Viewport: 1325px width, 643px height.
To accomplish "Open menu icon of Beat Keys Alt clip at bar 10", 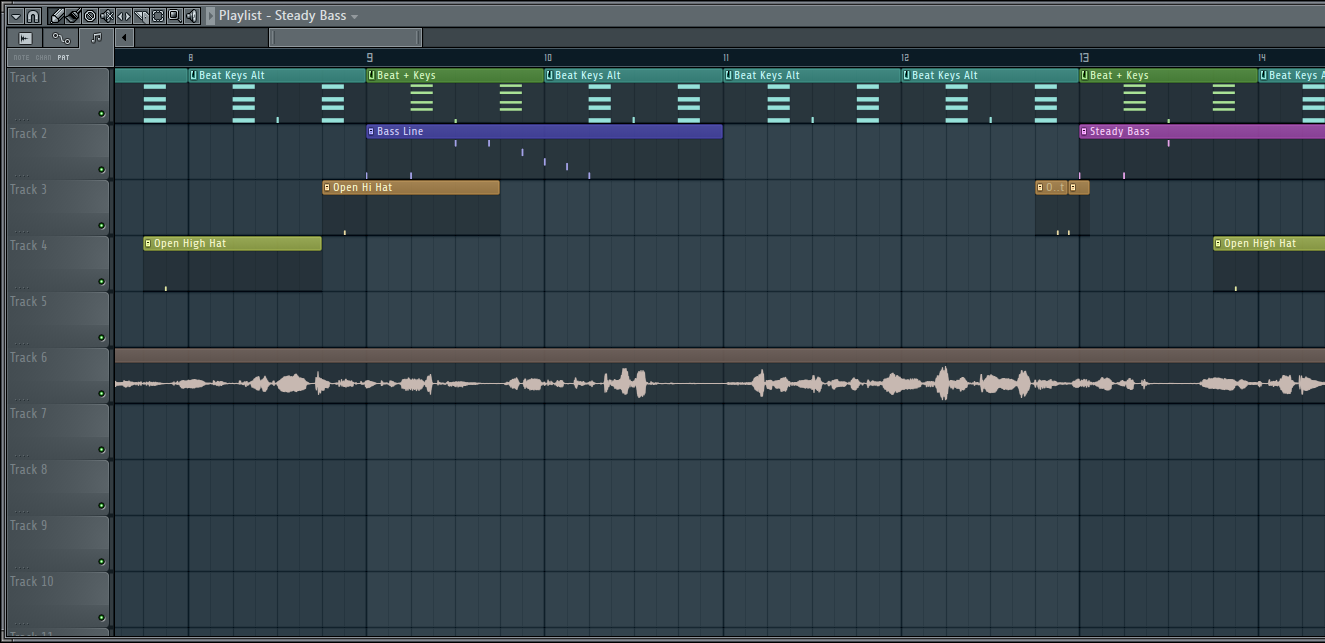I will click(x=549, y=75).
